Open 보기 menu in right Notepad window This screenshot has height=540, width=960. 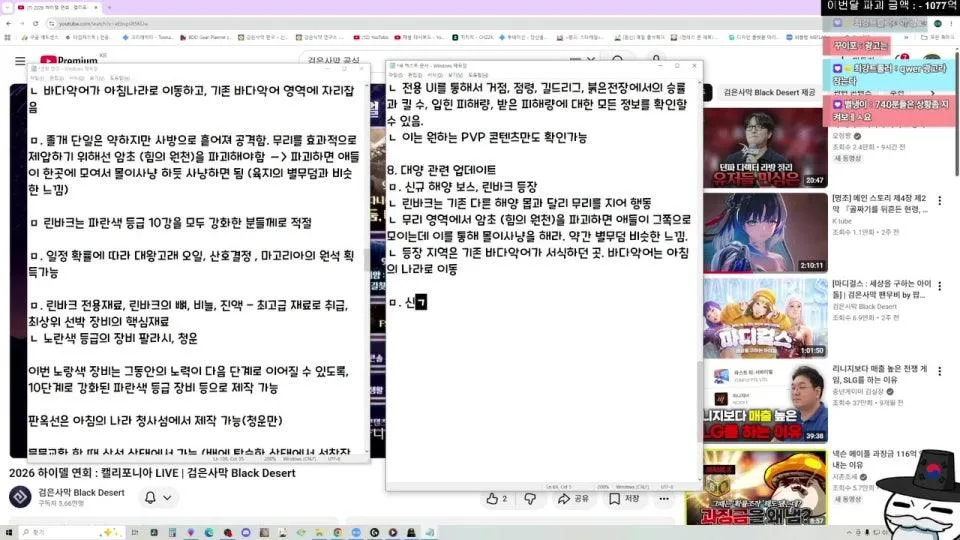coord(456,75)
